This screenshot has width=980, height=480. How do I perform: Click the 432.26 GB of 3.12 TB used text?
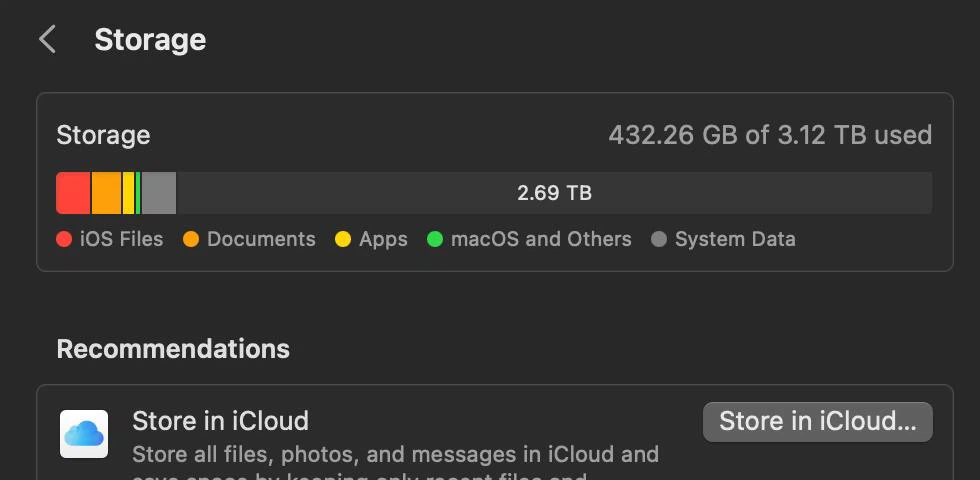pos(770,135)
